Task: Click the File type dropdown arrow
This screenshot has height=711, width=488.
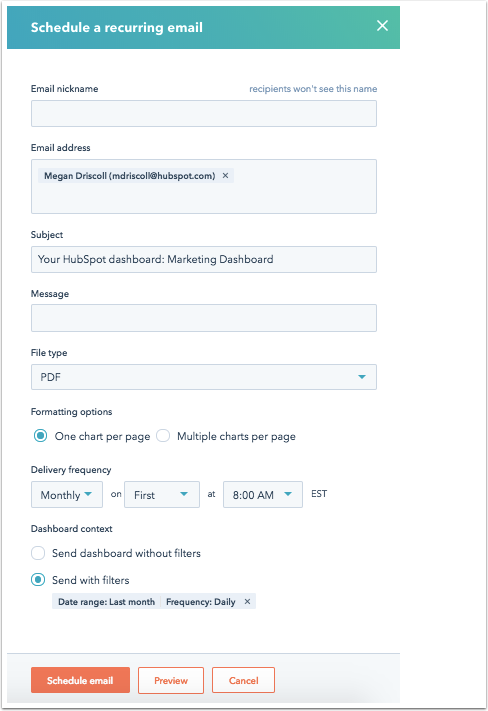Action: (x=361, y=377)
